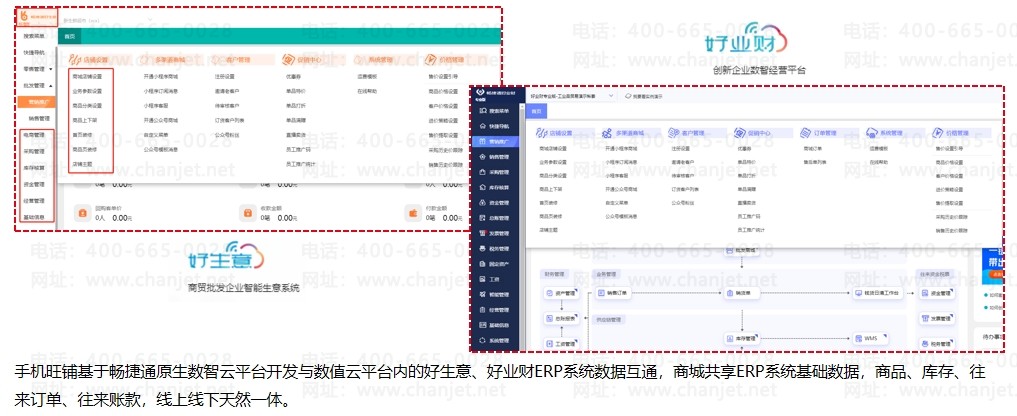Open 销售管理 in 好业财 dark sidebar
The height and width of the screenshot is (416, 1017).
pyautogui.click(x=494, y=156)
